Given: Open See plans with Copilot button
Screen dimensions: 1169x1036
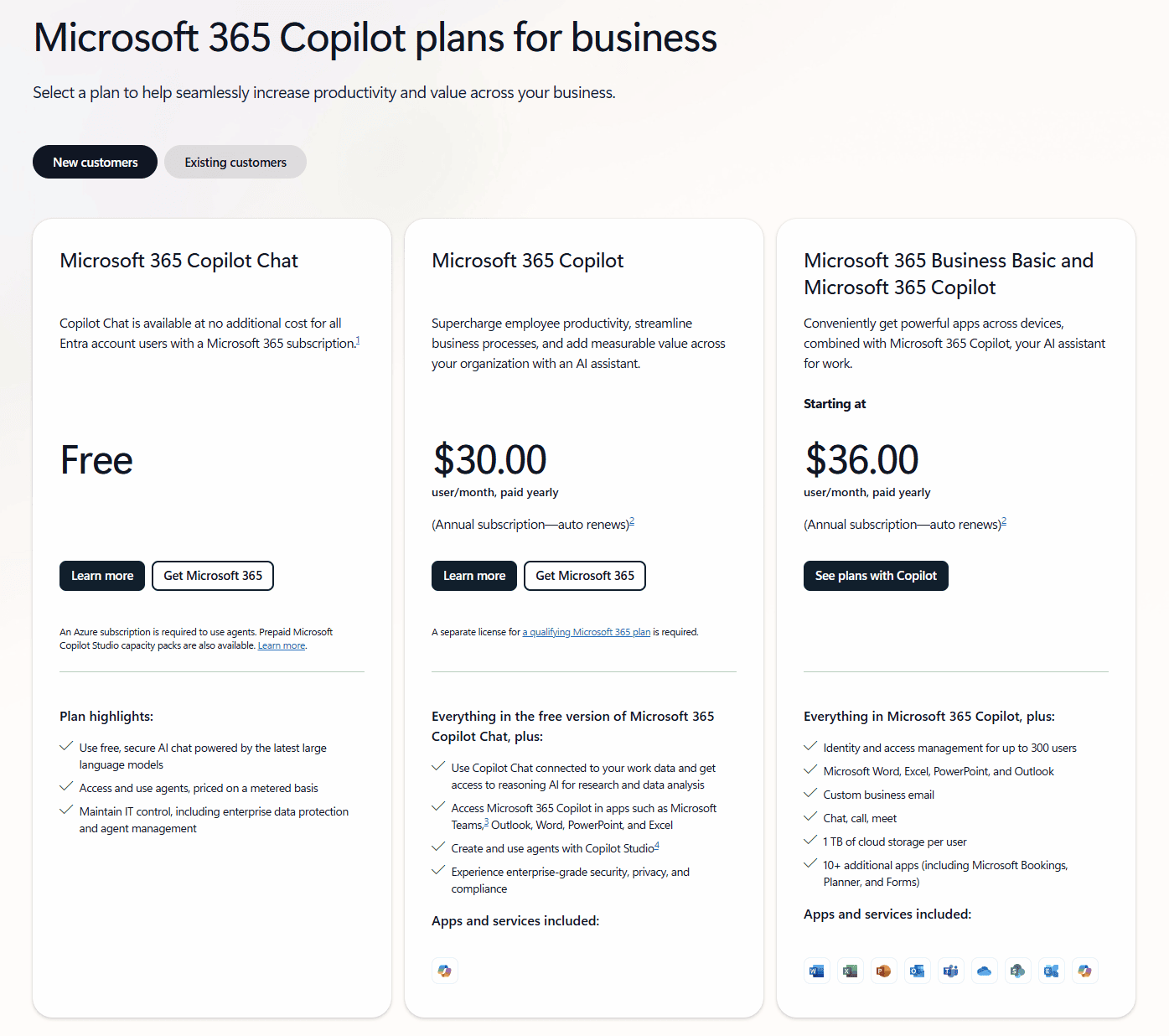Looking at the screenshot, I should click(876, 576).
